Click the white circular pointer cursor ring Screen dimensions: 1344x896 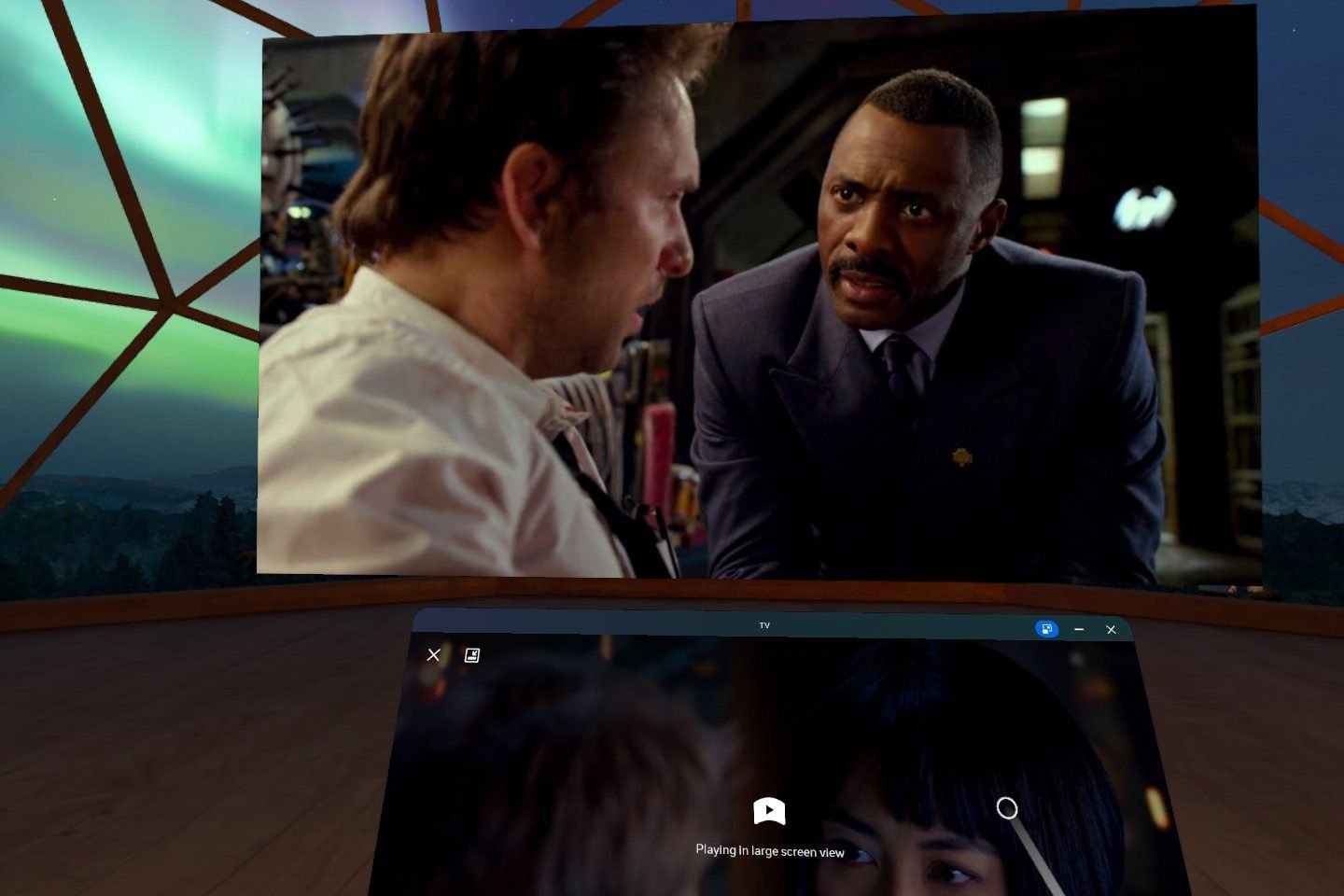[x=1006, y=808]
